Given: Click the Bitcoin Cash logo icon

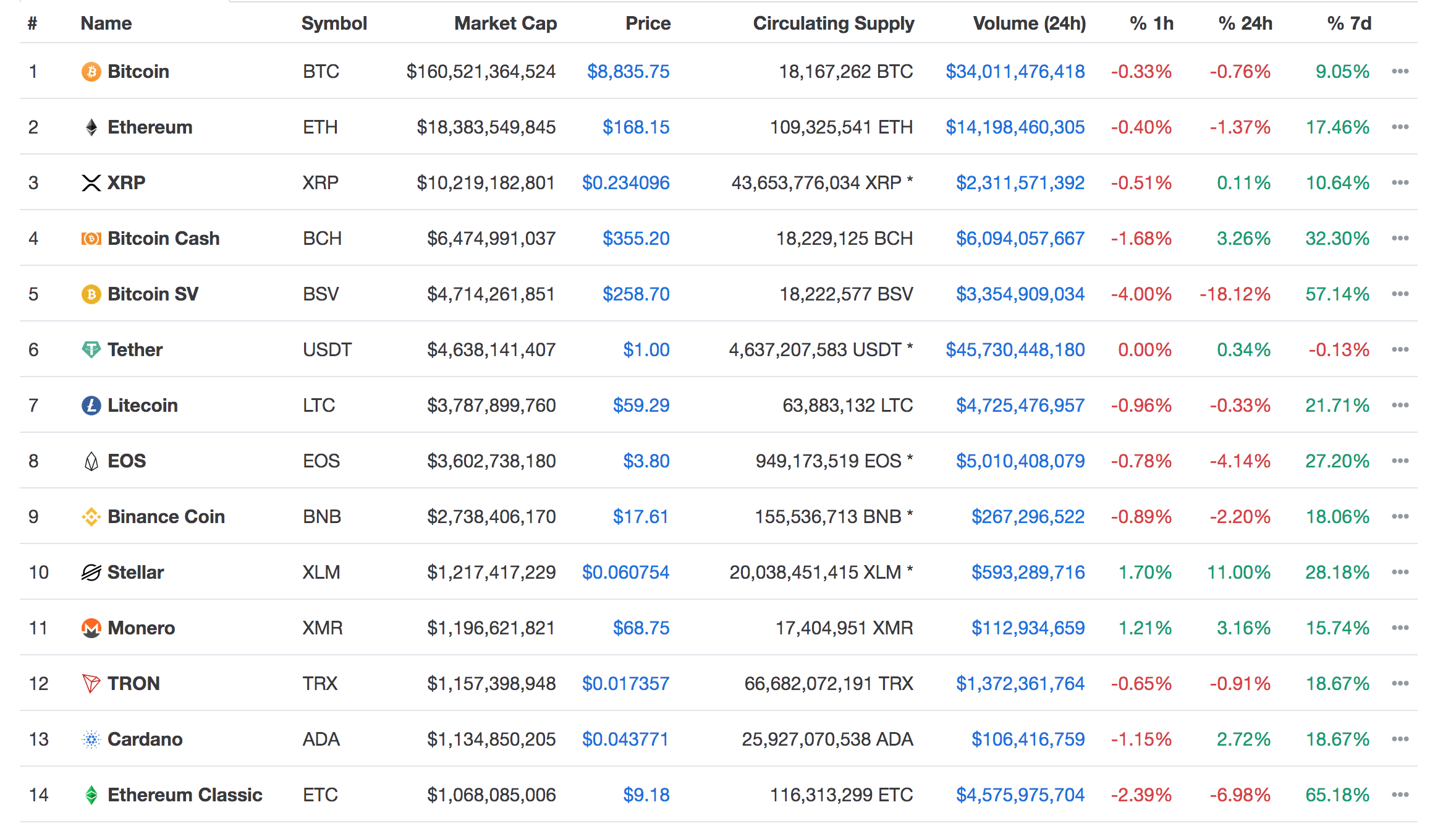Looking at the screenshot, I should coord(91,239).
